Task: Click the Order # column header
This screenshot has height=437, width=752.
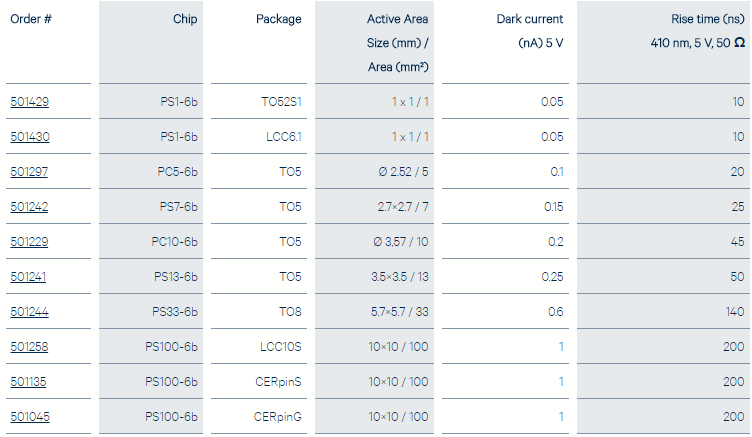Action: tap(31, 20)
